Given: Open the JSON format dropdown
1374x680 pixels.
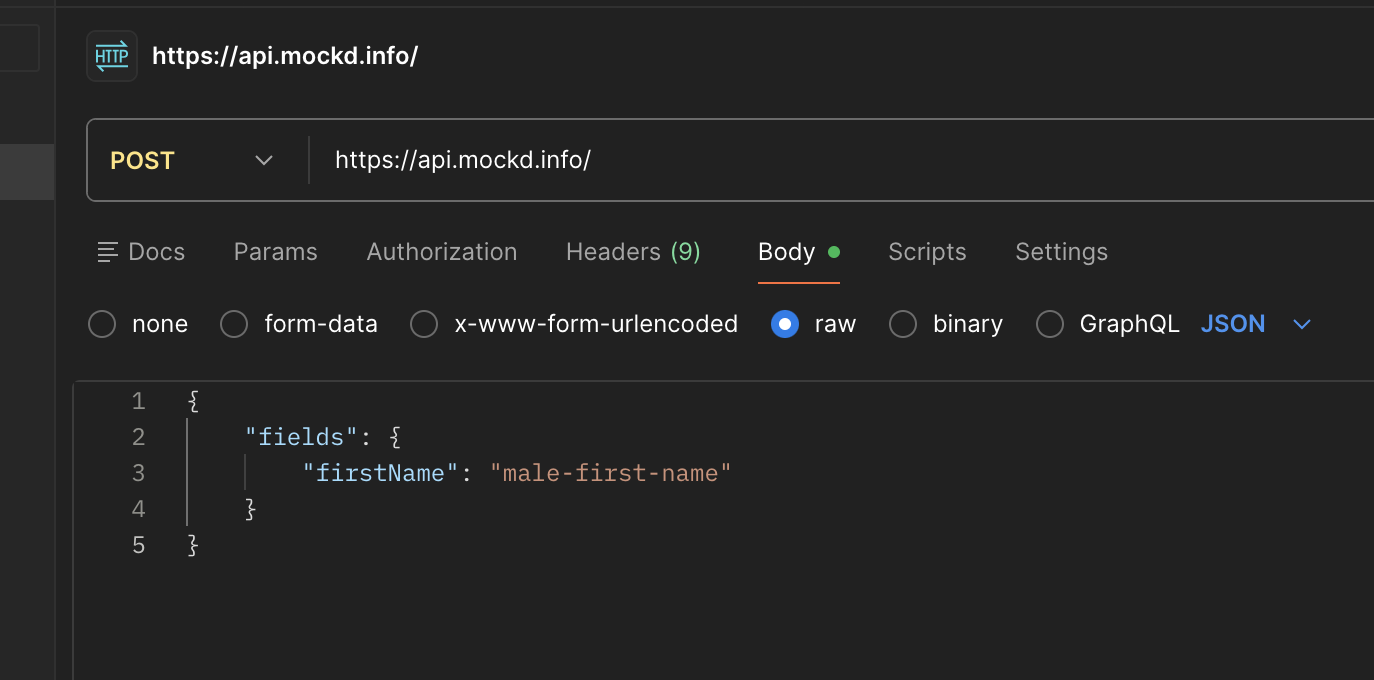Looking at the screenshot, I should 1233,323.
